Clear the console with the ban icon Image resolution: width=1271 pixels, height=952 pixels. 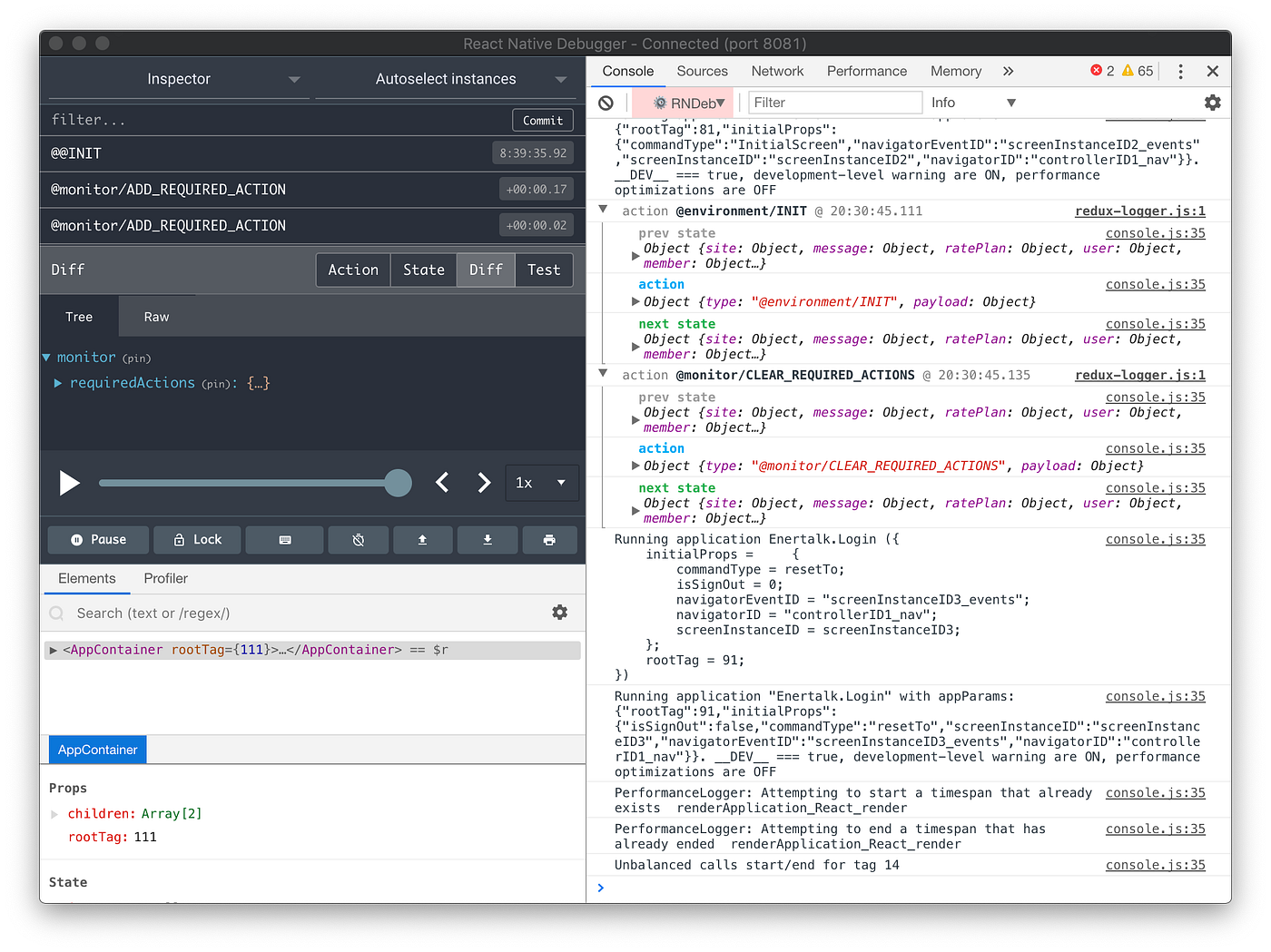coord(606,103)
